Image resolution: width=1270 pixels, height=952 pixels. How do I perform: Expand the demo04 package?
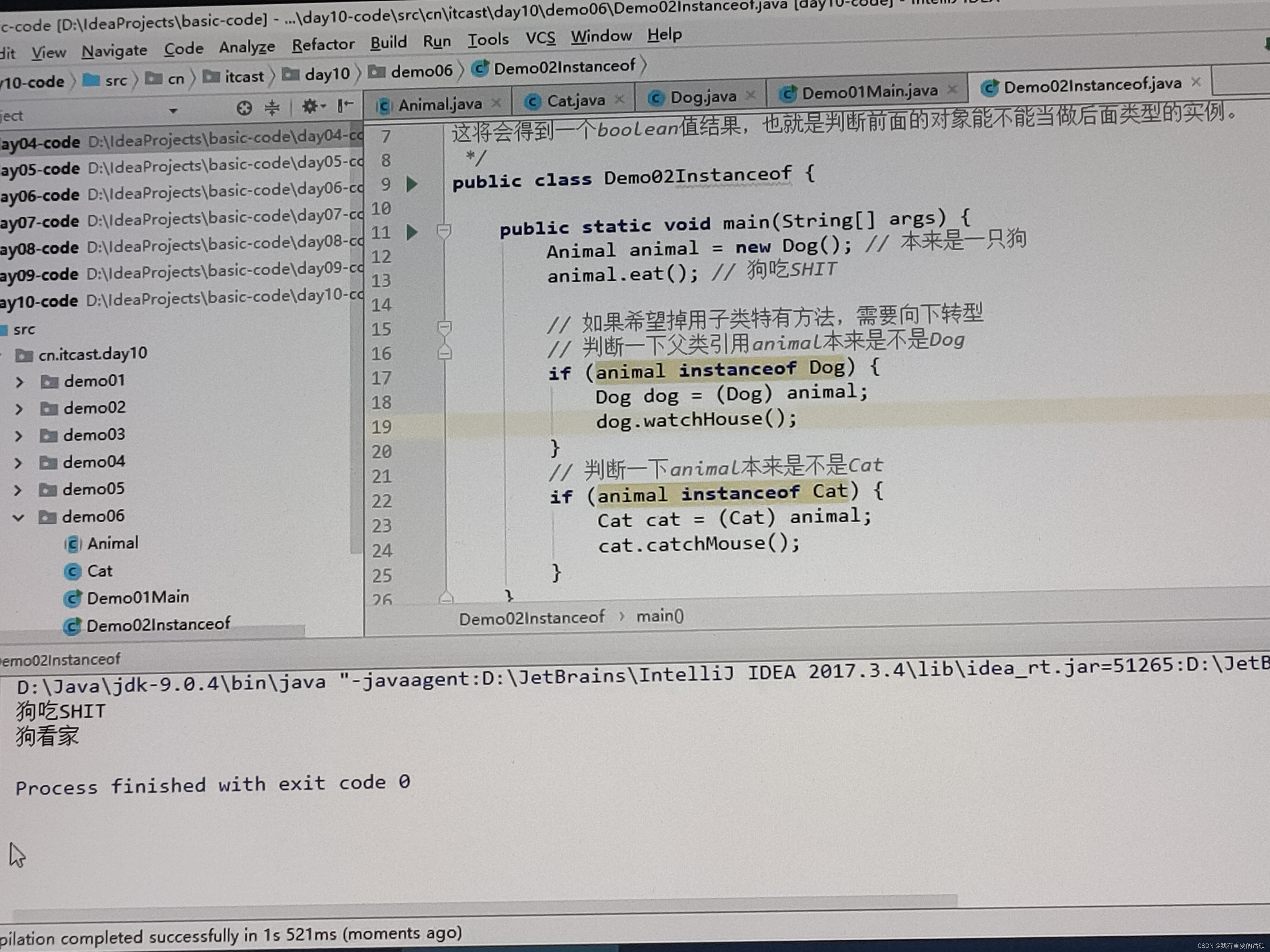click(18, 463)
